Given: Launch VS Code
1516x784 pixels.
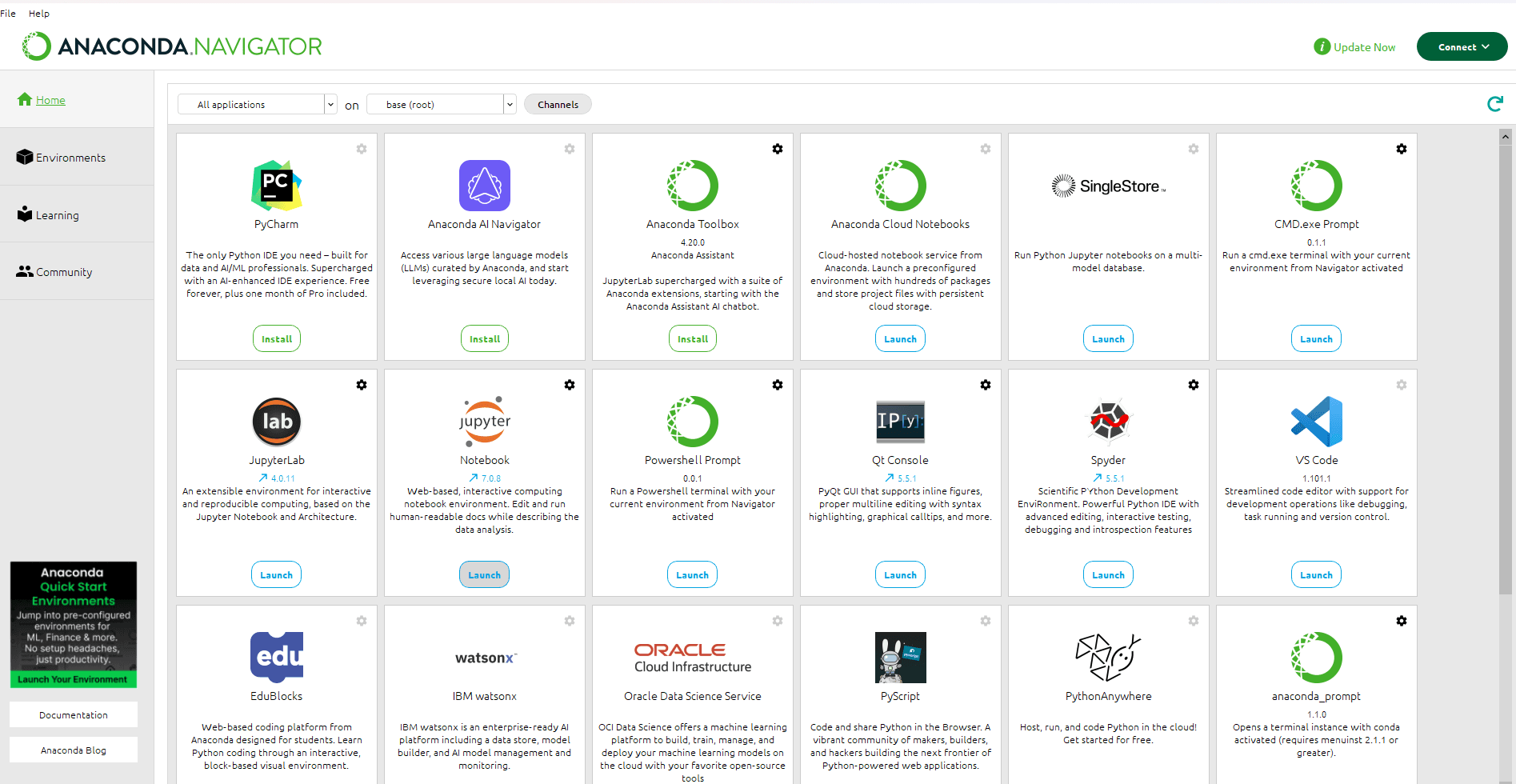Looking at the screenshot, I should point(1317,574).
